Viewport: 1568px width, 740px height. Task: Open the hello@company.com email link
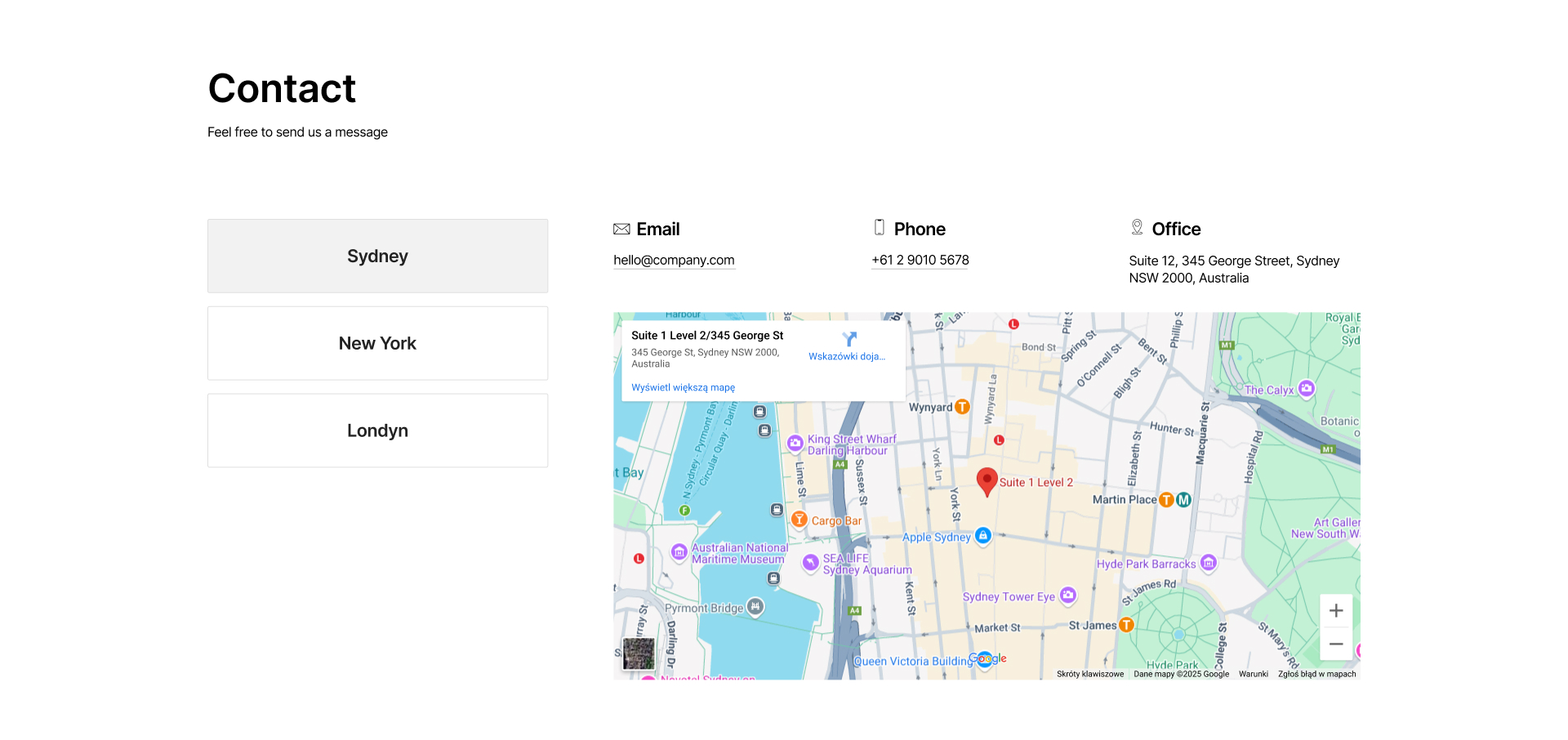(674, 260)
